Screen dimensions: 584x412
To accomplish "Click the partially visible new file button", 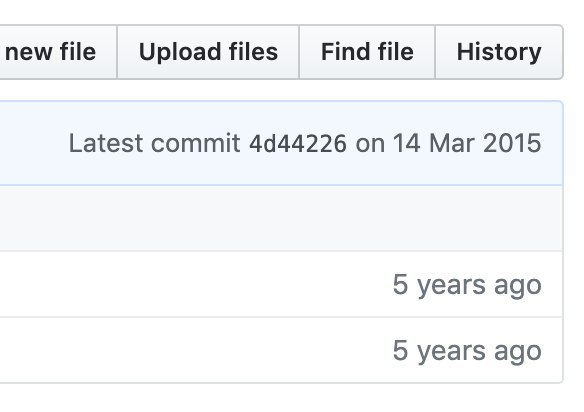I will click(x=58, y=52).
